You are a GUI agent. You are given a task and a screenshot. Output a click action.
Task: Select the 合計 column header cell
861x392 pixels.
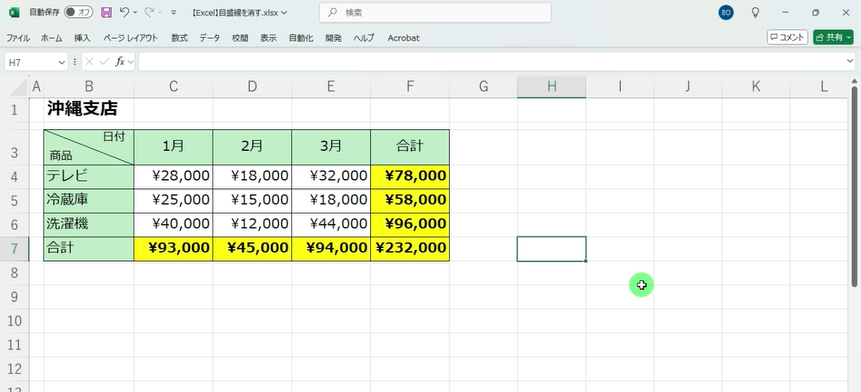410,147
